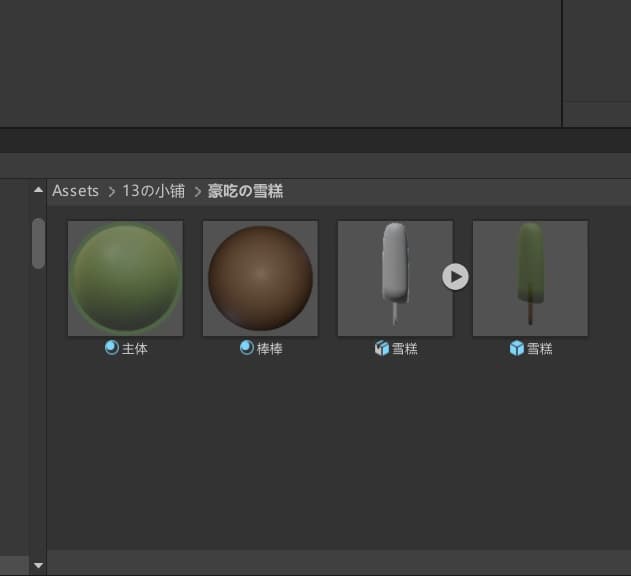Navigate to the Assets breadcrumb folder
The width and height of the screenshot is (631, 576).
click(x=76, y=191)
